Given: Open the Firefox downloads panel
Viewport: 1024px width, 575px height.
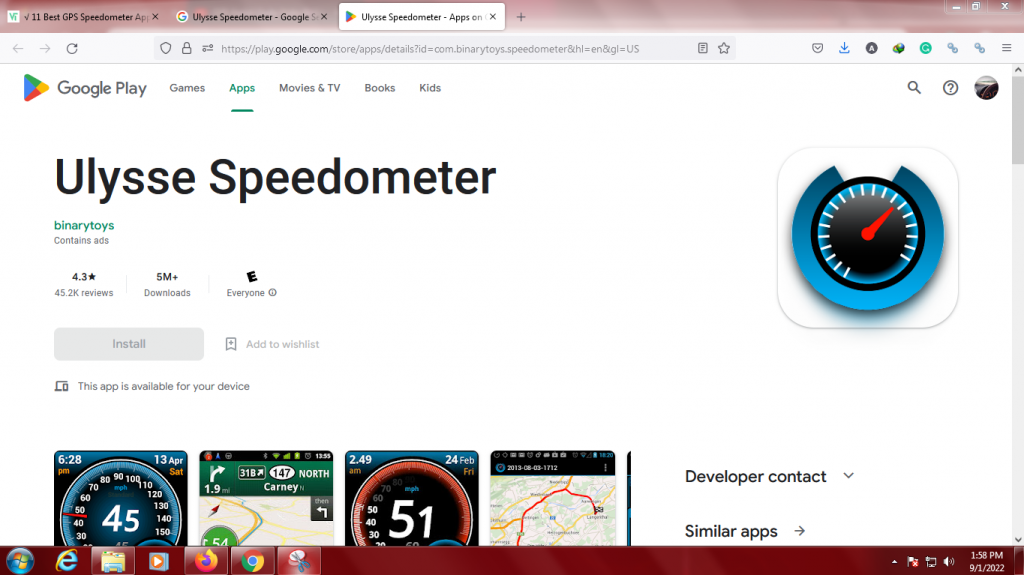Looking at the screenshot, I should pos(844,48).
